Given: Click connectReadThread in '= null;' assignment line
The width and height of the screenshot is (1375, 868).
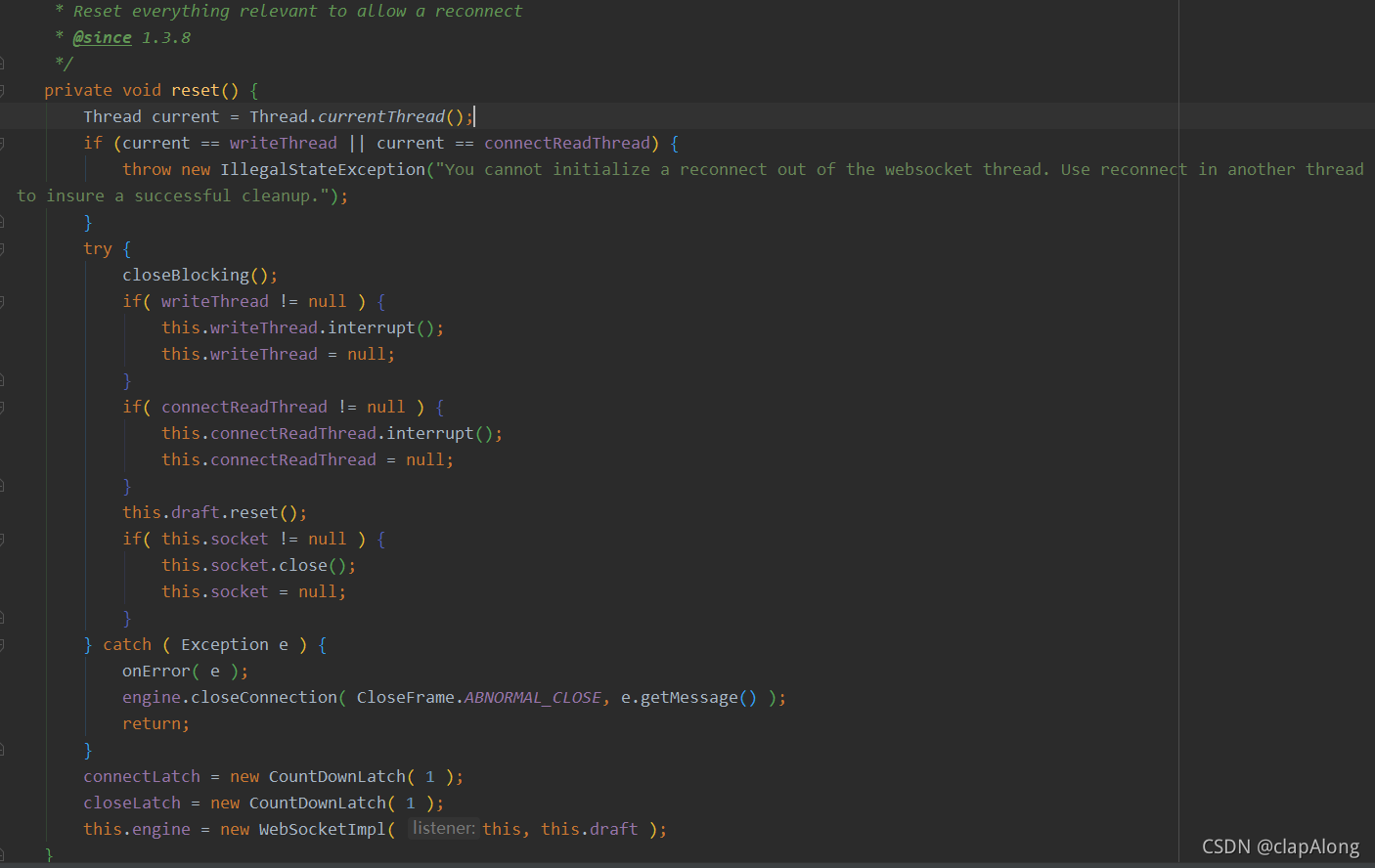Looking at the screenshot, I should click(x=293, y=459).
